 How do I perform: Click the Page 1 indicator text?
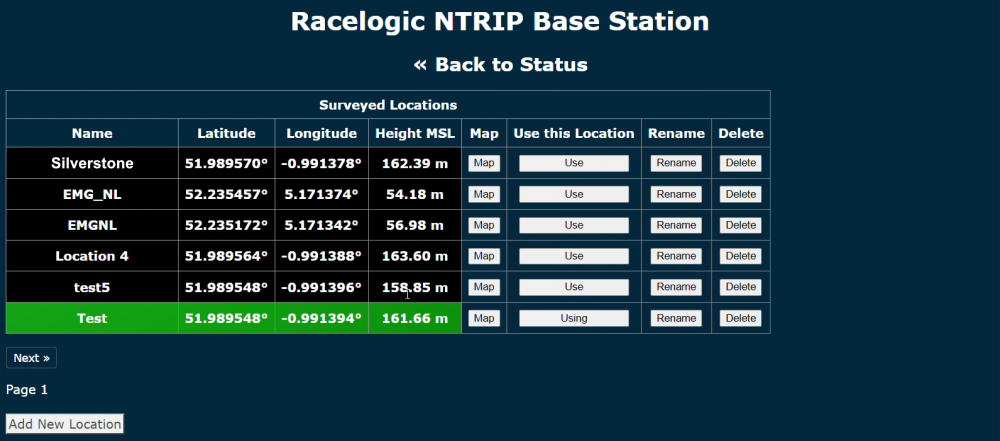27,389
